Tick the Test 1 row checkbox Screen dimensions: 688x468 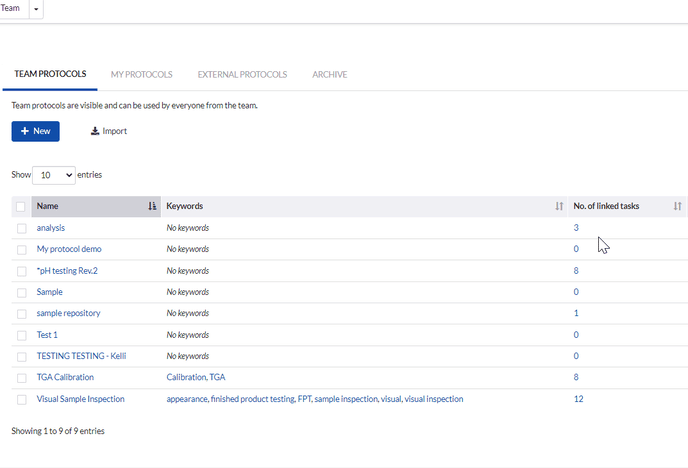pyautogui.click(x=22, y=336)
